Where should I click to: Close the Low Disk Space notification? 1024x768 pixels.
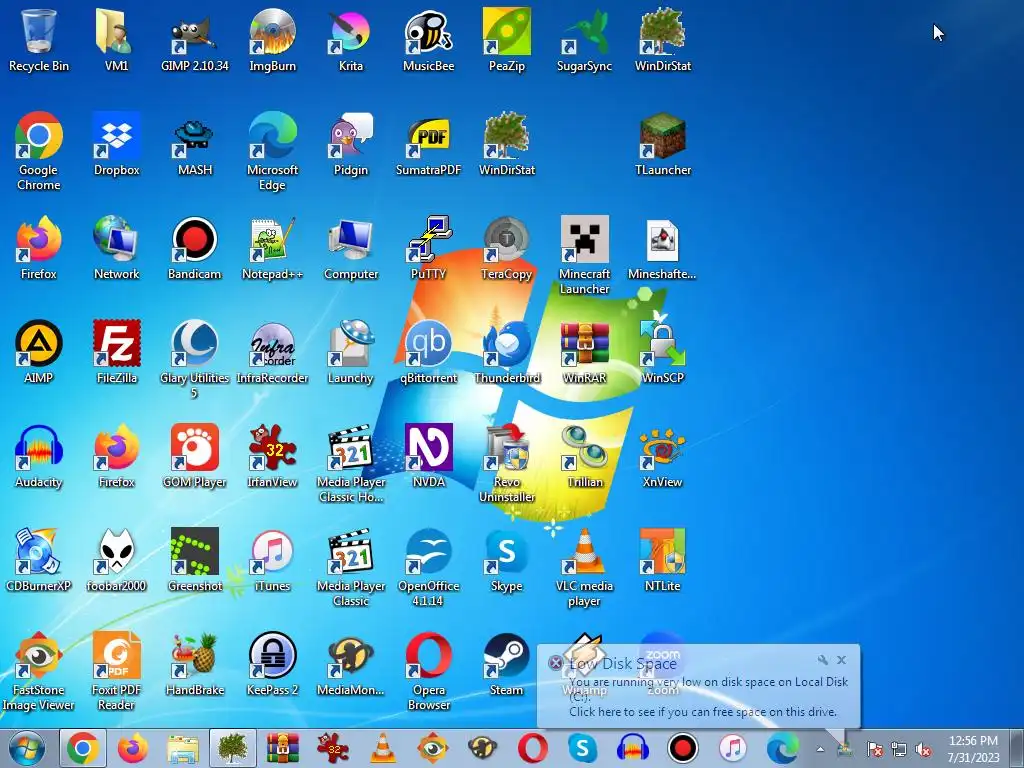[842, 660]
